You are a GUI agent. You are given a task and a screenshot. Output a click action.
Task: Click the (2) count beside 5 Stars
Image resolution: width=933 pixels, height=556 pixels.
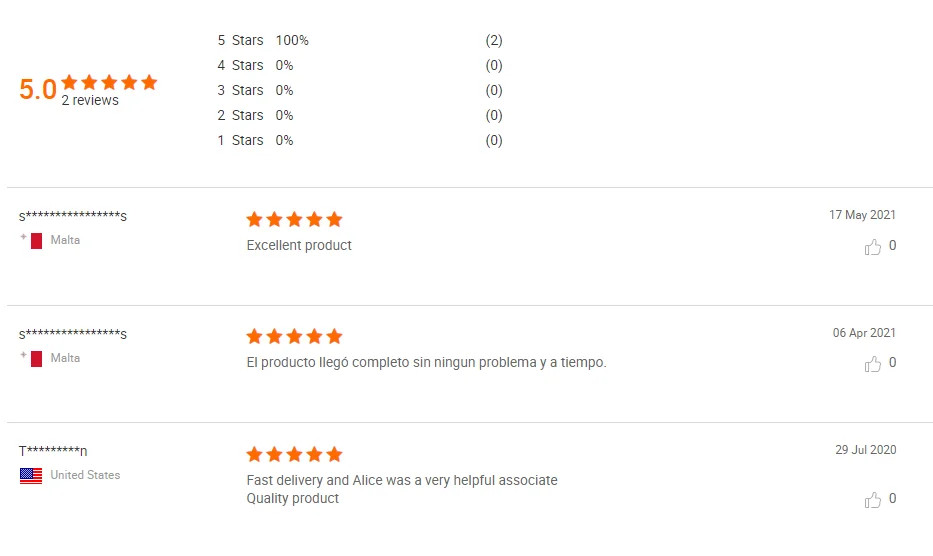494,41
